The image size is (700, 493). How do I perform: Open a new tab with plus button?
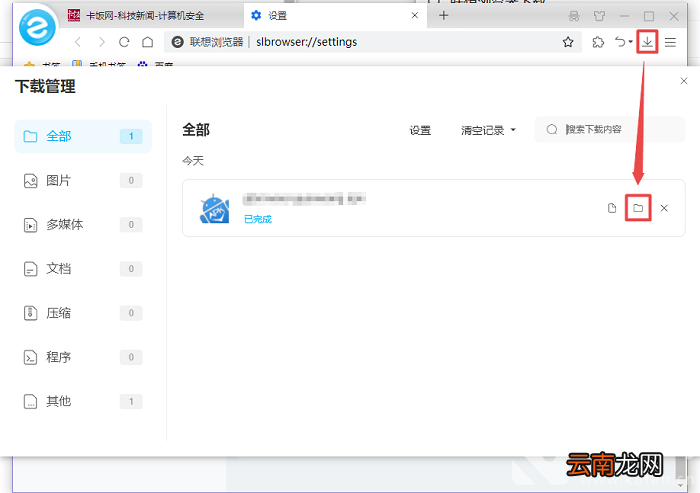[443, 16]
